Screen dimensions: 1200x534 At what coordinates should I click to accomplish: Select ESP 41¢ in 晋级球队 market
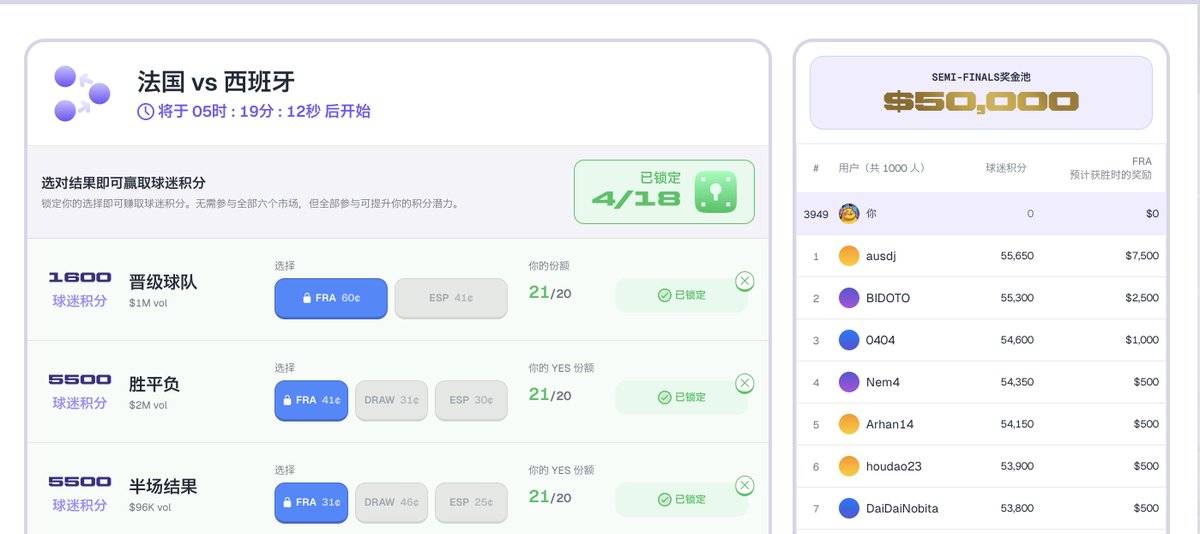coord(451,298)
